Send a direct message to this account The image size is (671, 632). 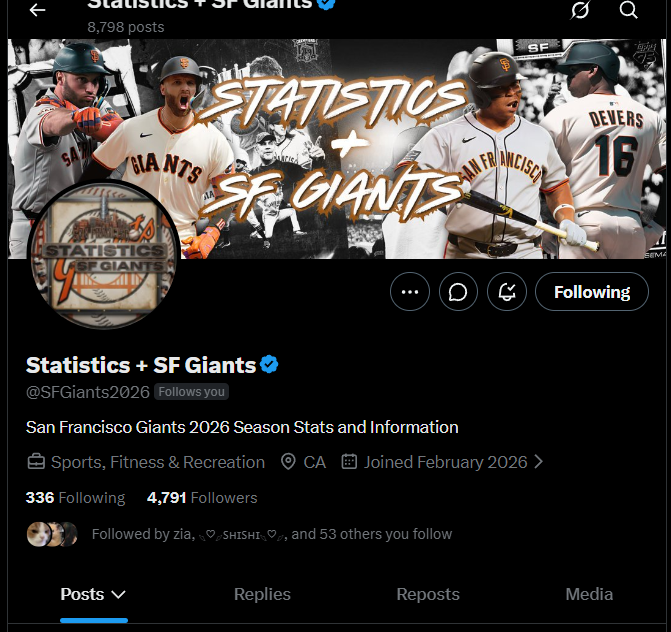pyautogui.click(x=458, y=292)
